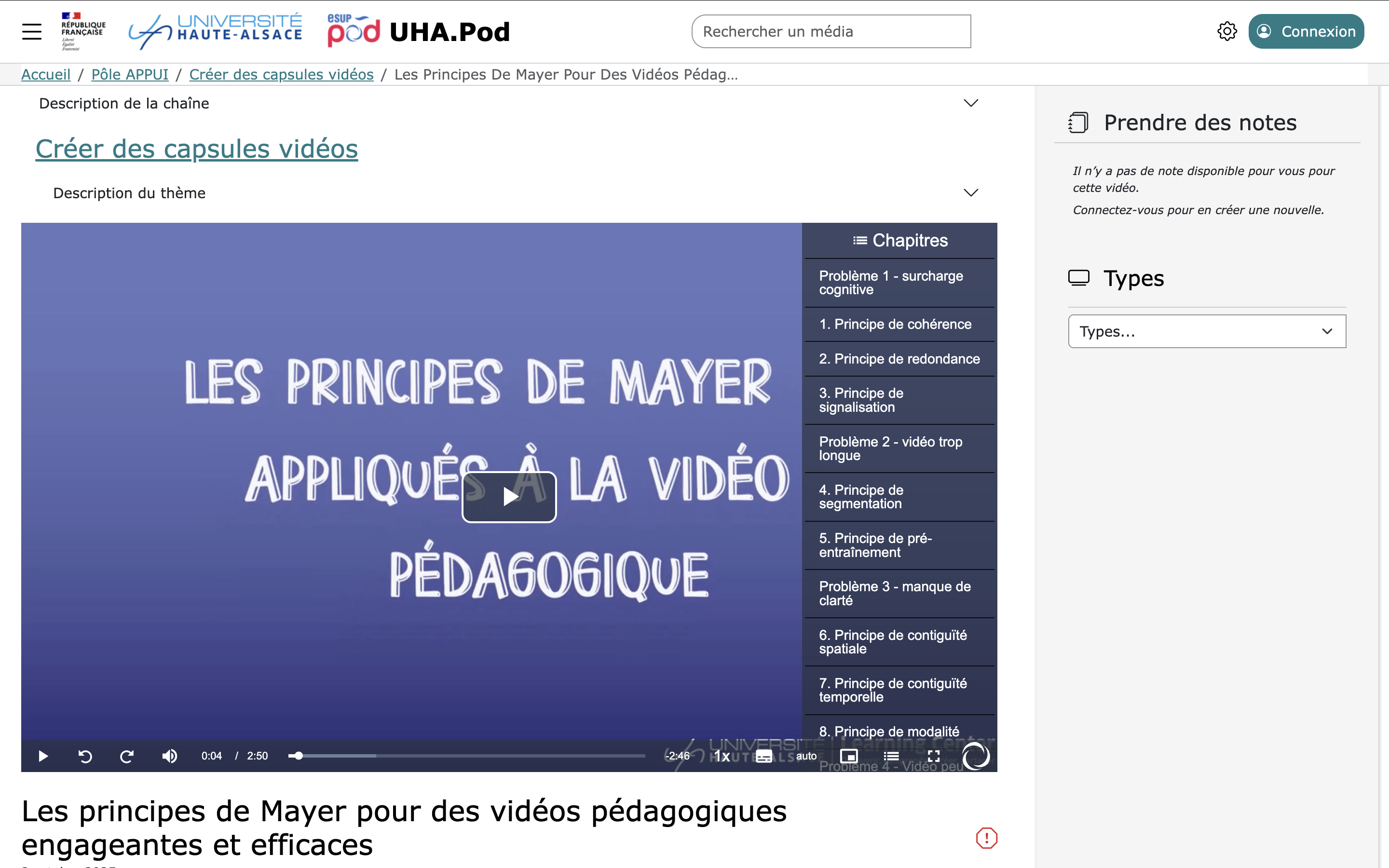Click the 0:04 current time display
This screenshot has width=1389, height=868.
211,756
